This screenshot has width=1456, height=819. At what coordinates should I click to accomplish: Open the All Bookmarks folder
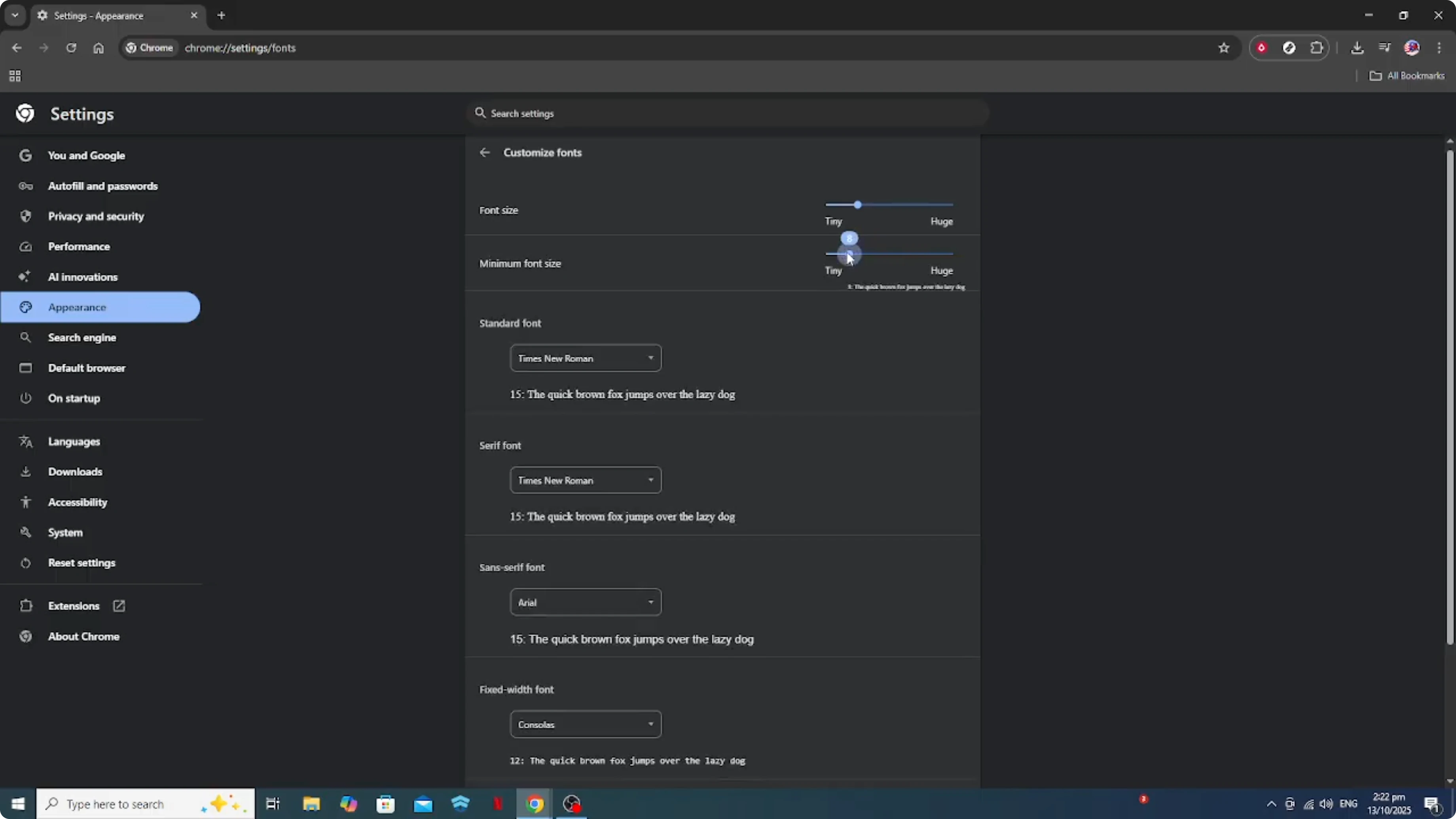point(1407,76)
